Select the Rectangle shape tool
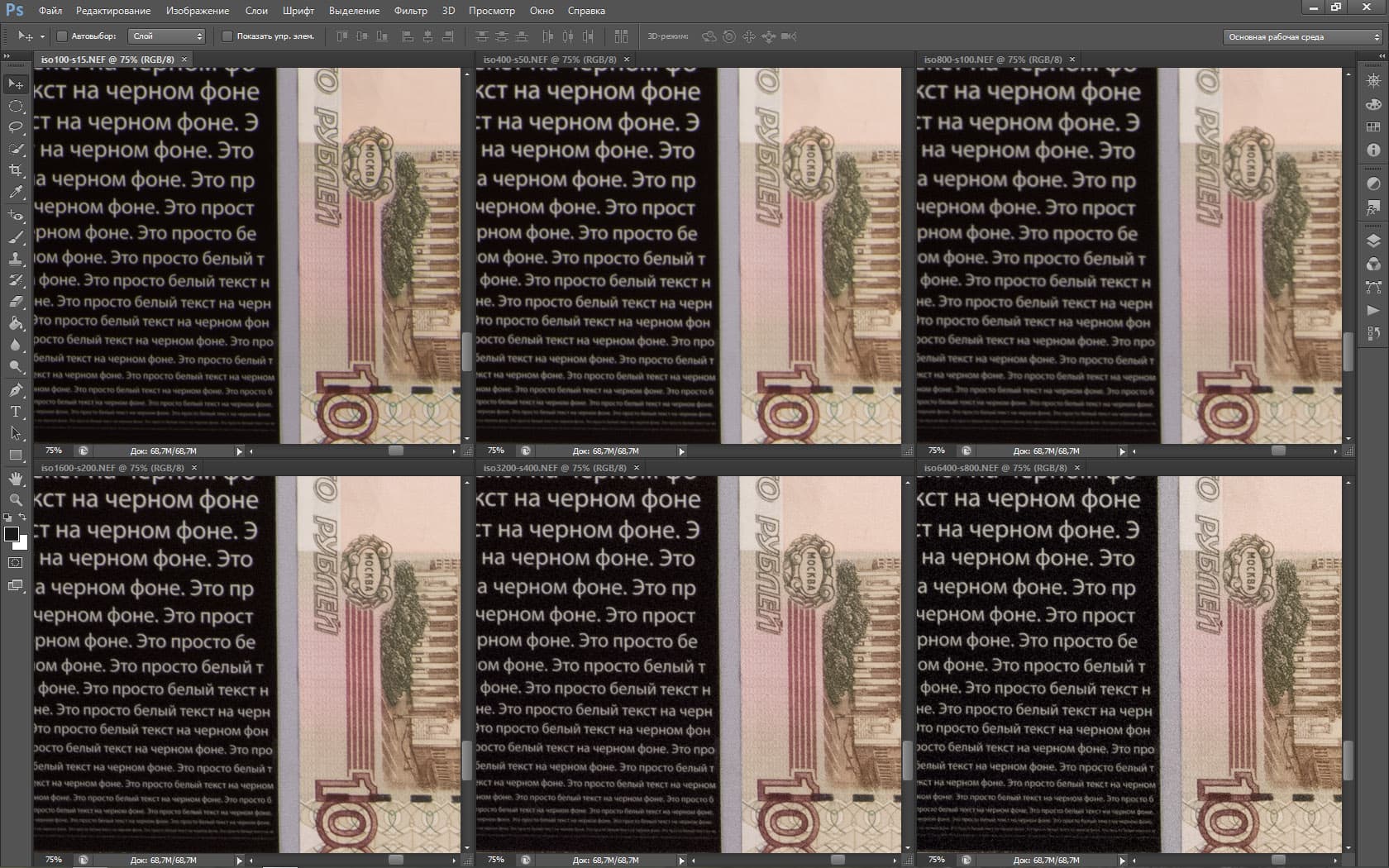 (16, 454)
